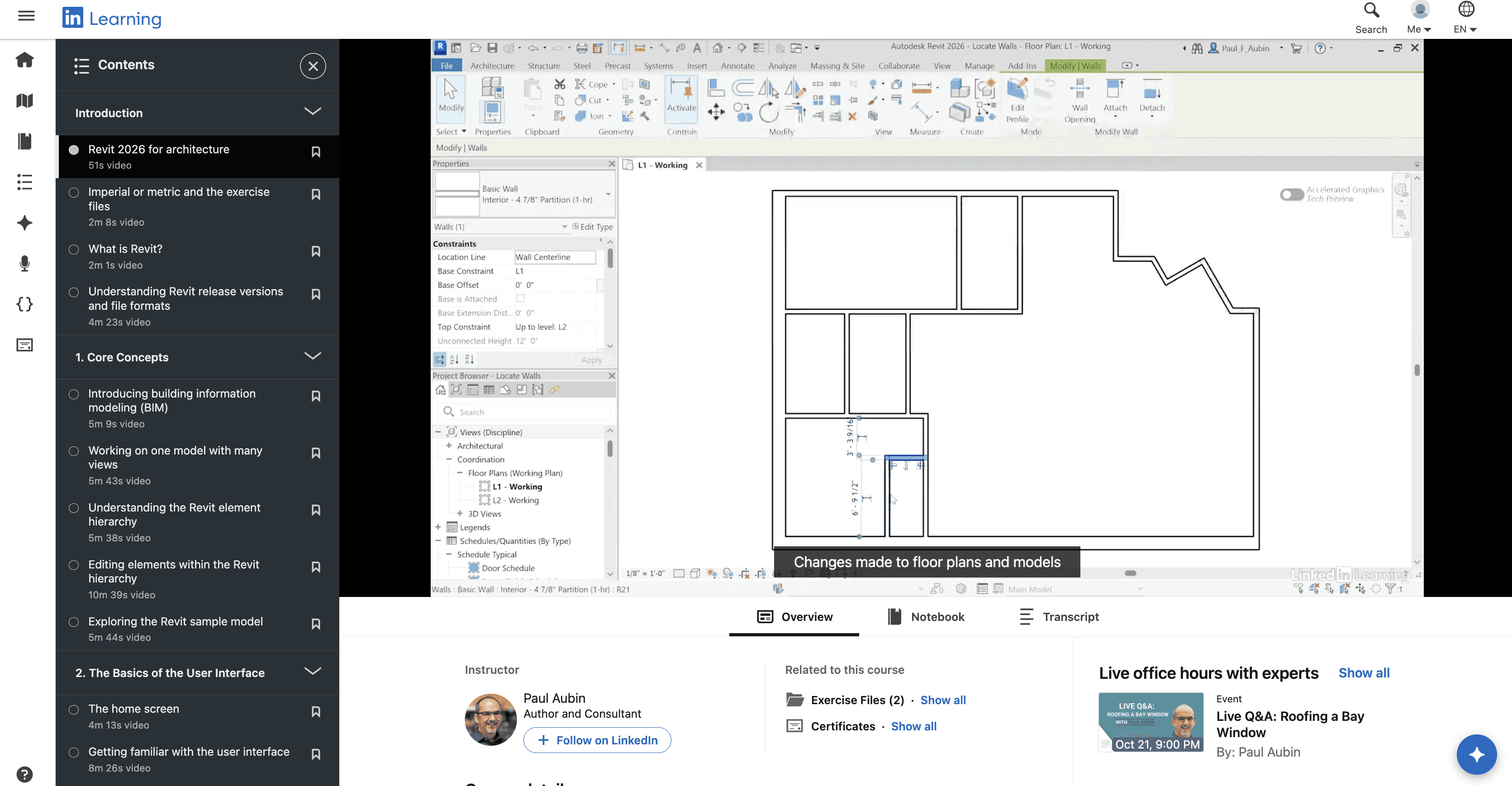Select What is Revit? lesson radio
Viewport: 1512px width, 786px height.
[x=74, y=249]
